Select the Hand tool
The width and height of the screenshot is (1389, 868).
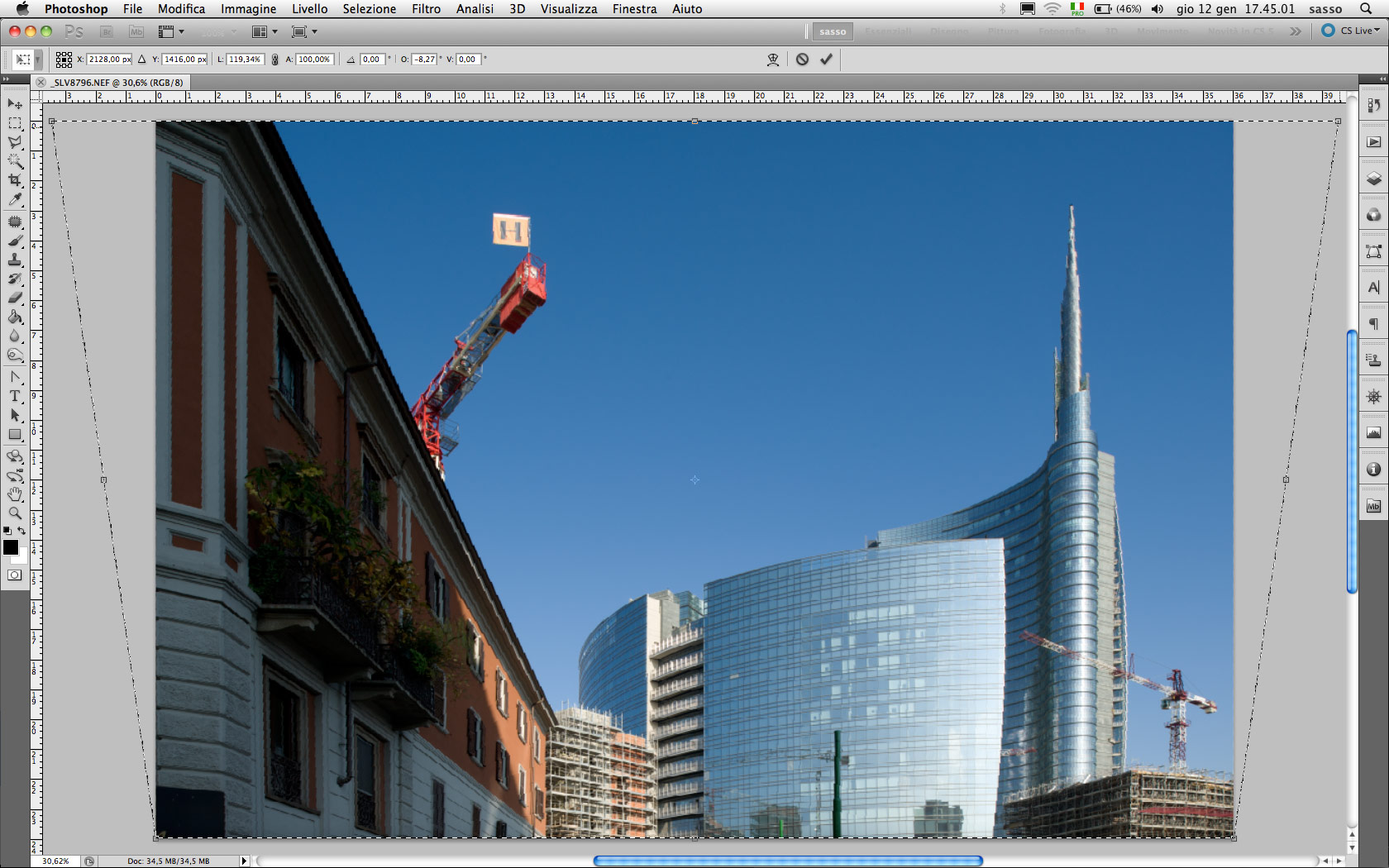(15, 494)
